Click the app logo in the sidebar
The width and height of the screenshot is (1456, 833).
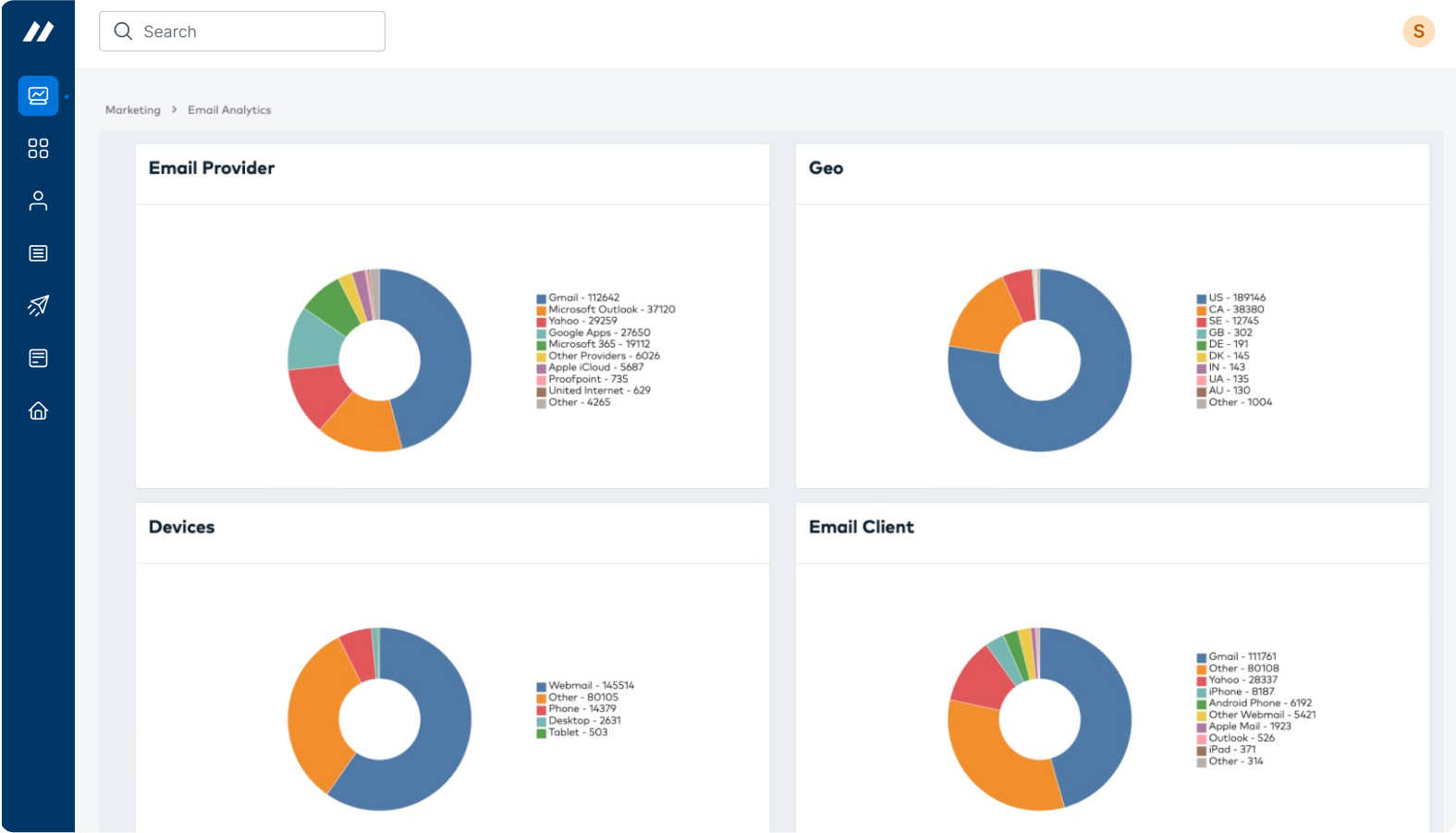click(38, 32)
